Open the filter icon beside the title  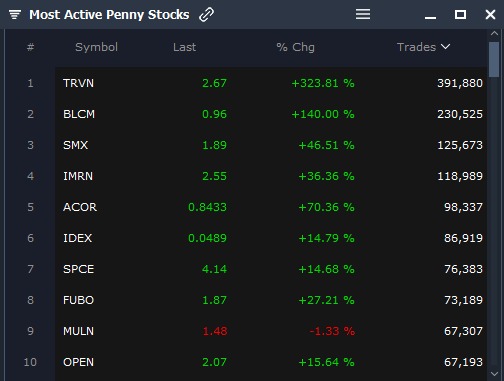pyautogui.click(x=15, y=14)
